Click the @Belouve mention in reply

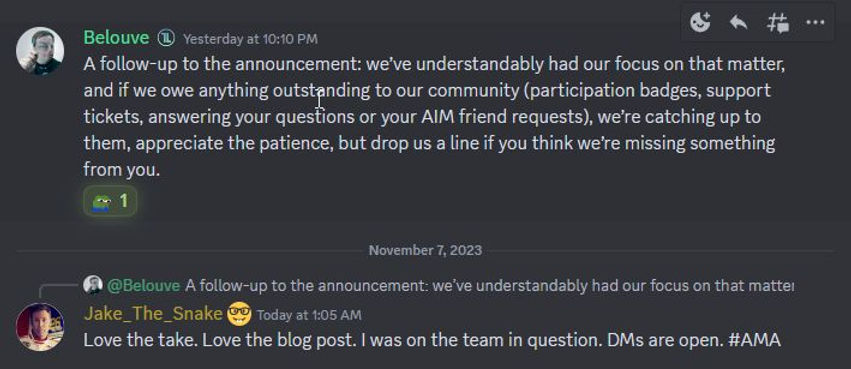pyautogui.click(x=143, y=285)
